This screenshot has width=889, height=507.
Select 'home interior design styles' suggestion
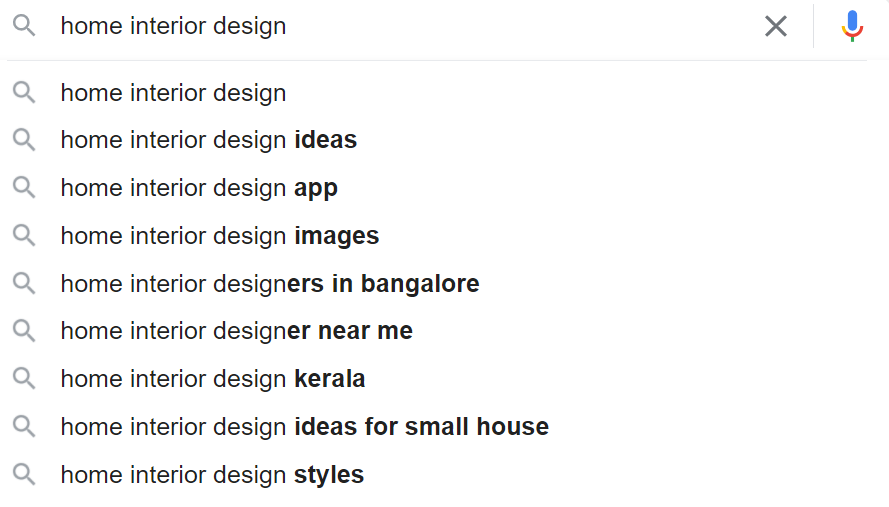[x=212, y=475]
